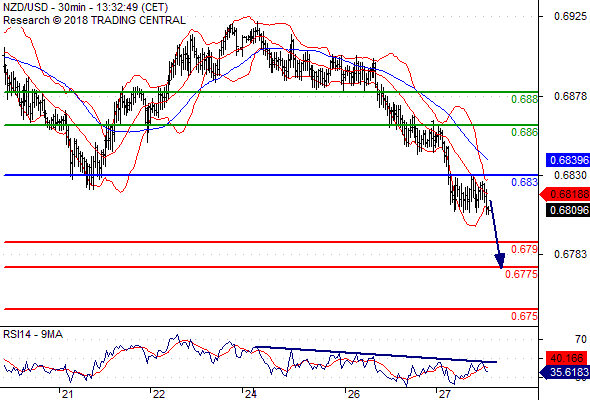The width and height of the screenshot is (590, 400).
Task: Click the blue 0.68396 price tag
Action: [x=568, y=160]
